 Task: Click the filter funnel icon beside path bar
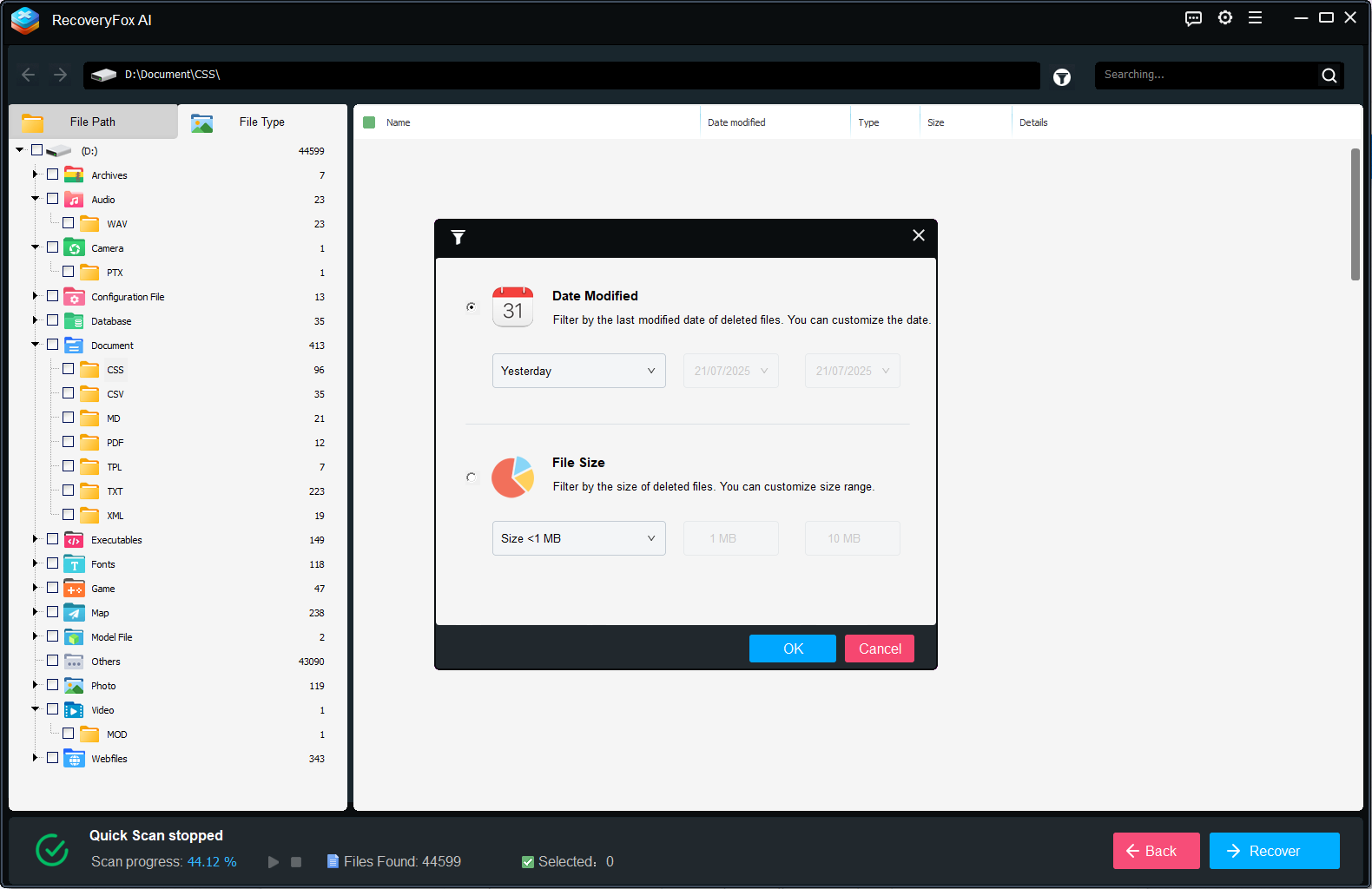point(1061,77)
